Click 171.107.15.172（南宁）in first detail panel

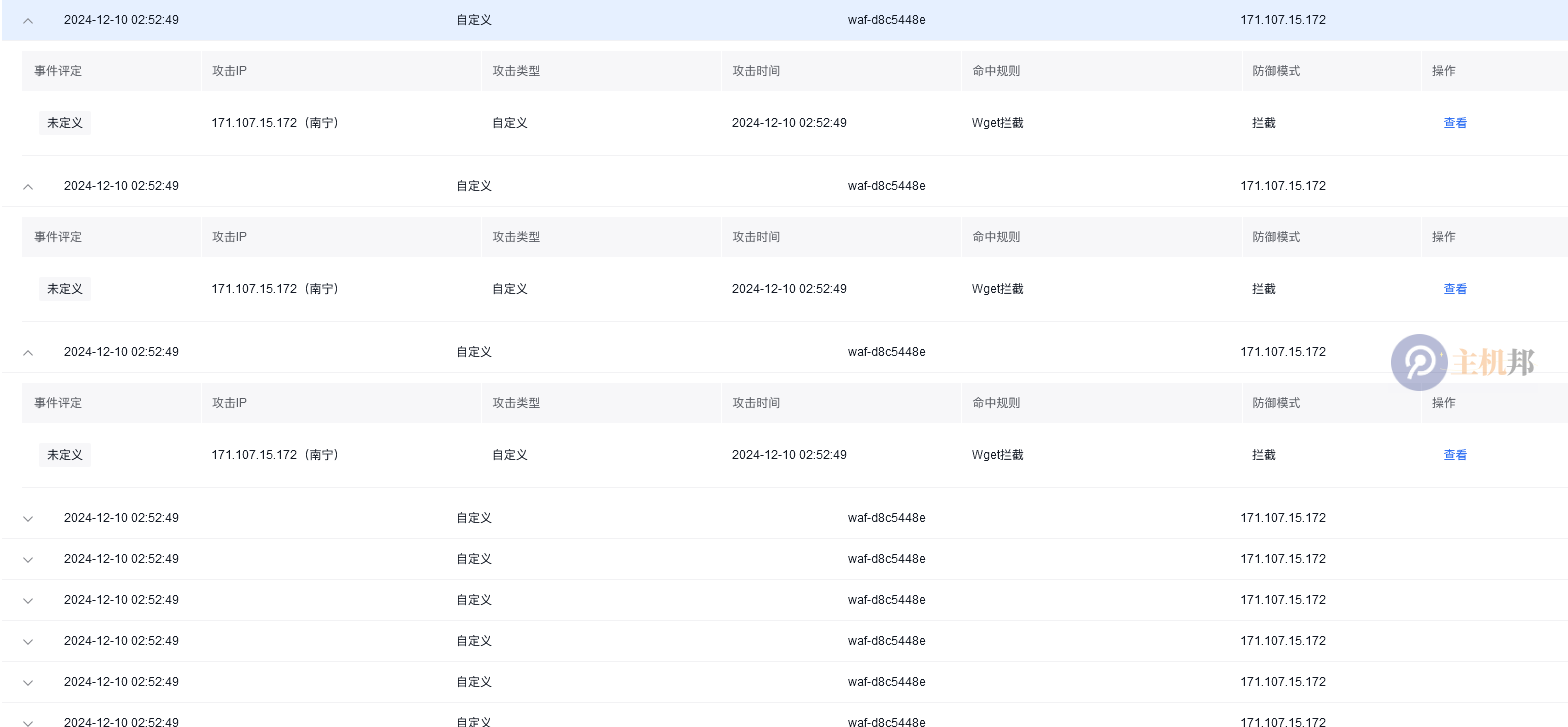pyautogui.click(x=277, y=123)
